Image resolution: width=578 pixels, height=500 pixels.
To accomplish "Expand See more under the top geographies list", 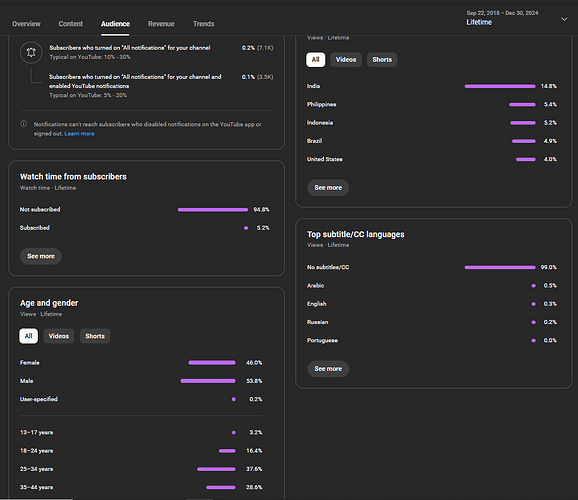I will (x=328, y=188).
